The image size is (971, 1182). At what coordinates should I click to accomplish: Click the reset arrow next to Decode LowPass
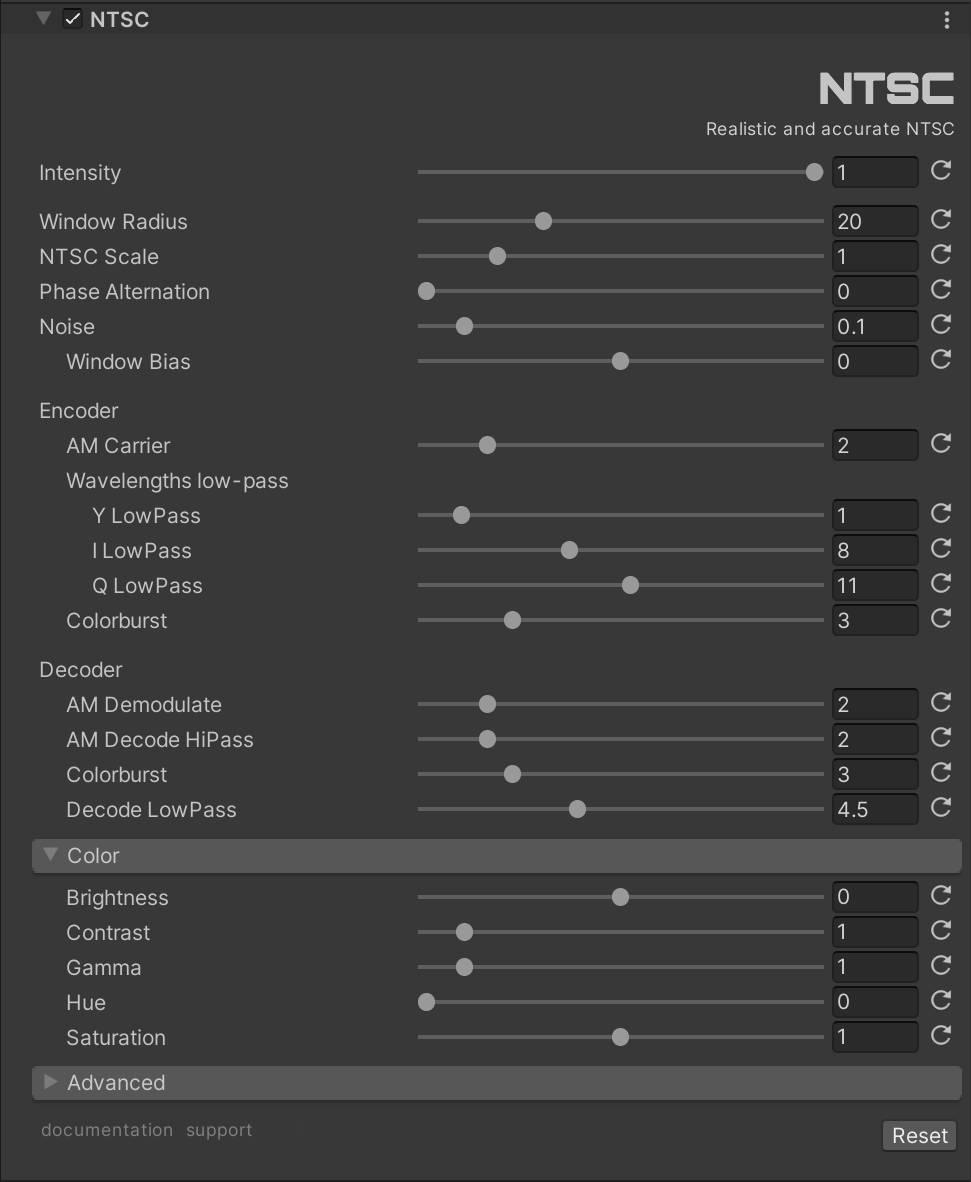click(x=940, y=808)
